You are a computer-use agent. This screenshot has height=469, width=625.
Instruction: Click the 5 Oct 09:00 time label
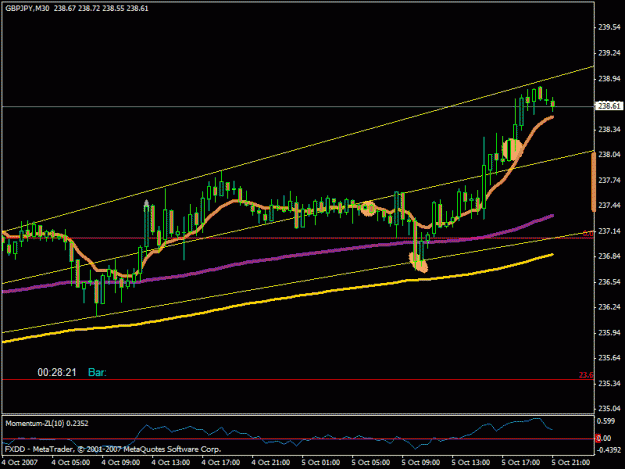click(x=421, y=463)
